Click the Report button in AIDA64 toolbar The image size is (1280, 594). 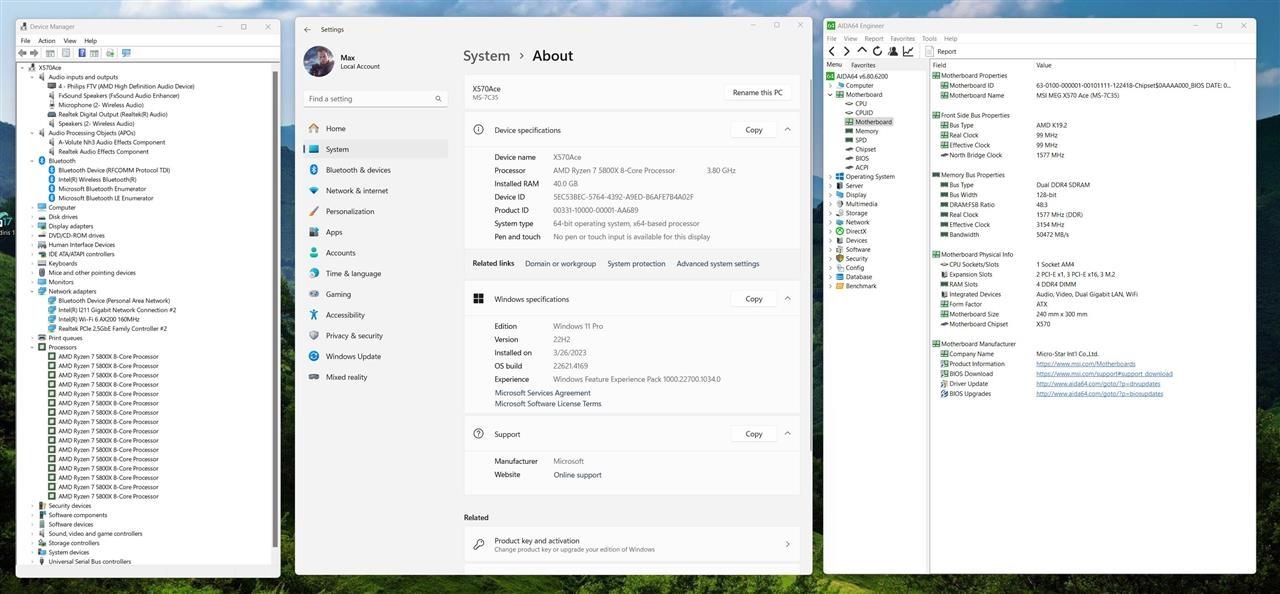click(x=940, y=51)
